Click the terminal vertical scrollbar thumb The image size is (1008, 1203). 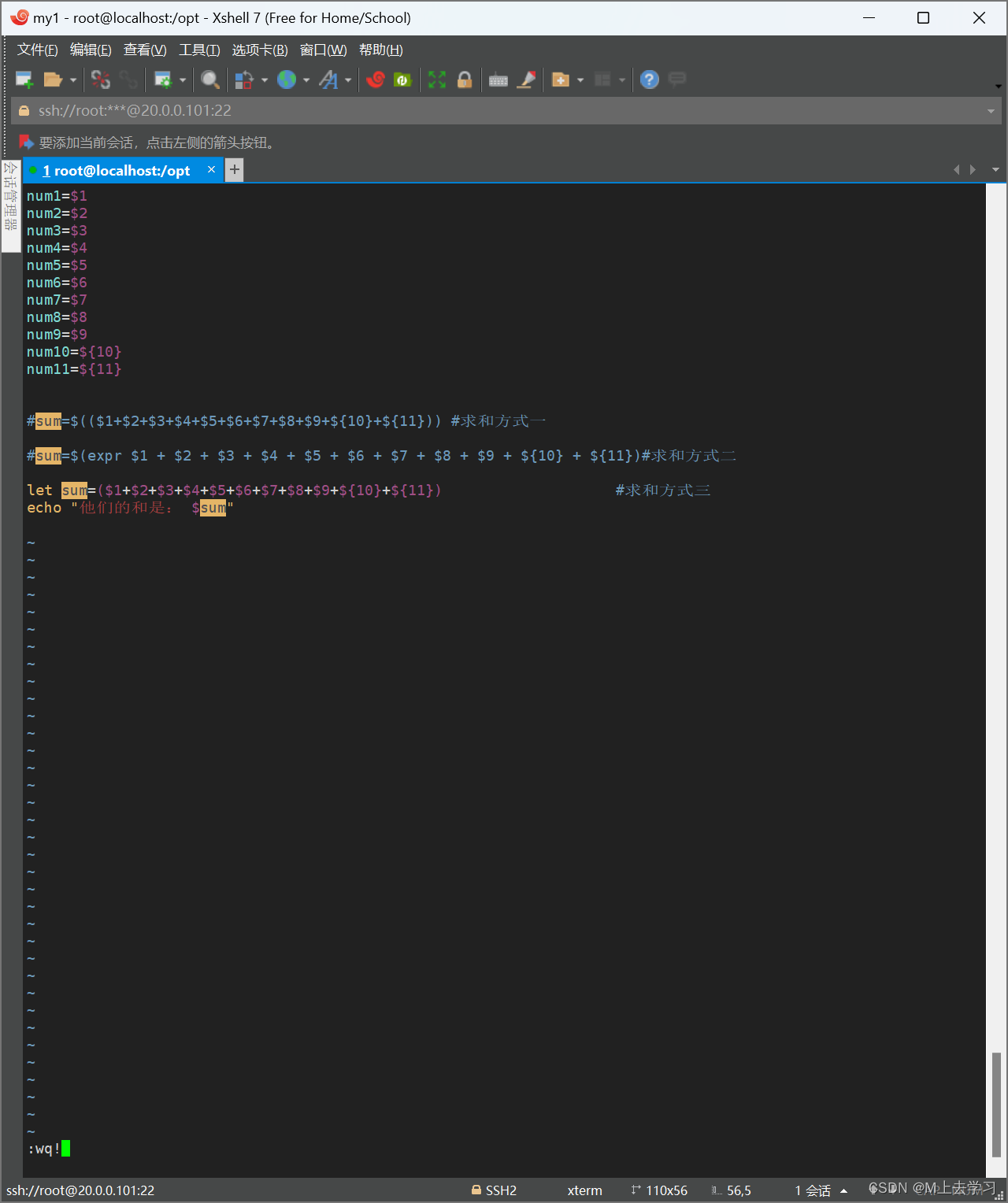(996, 1104)
